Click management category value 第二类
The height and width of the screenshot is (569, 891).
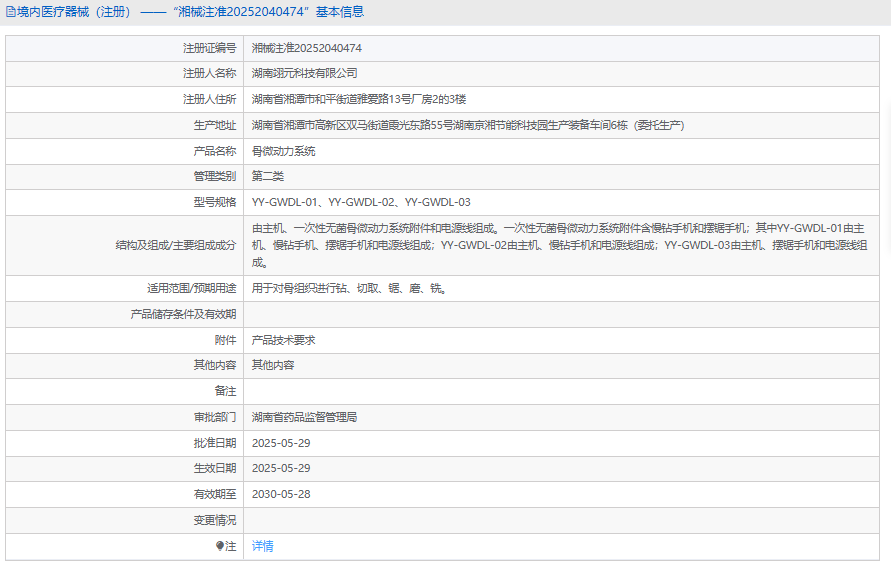click(268, 176)
